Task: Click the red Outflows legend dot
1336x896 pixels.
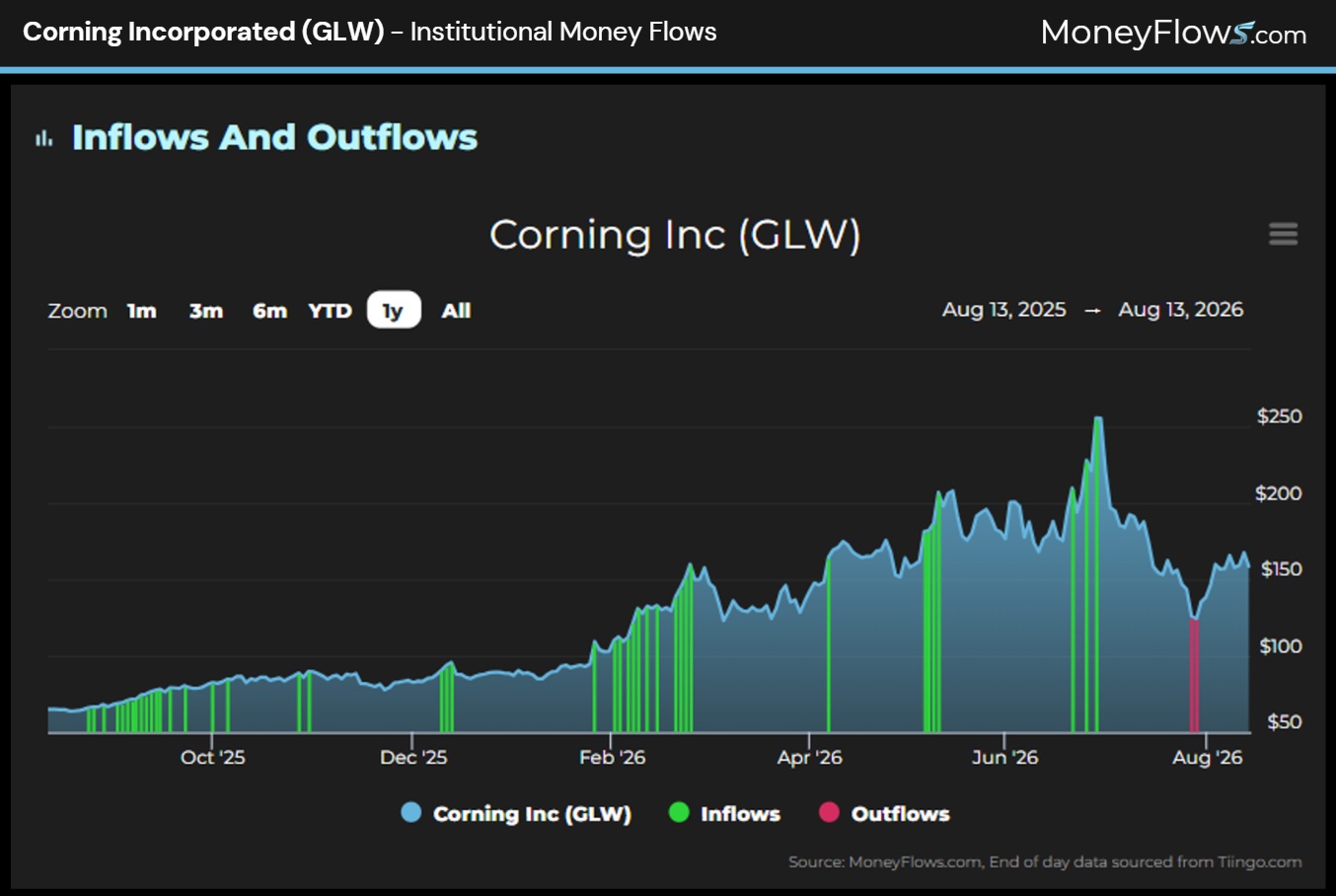Action: pos(829,812)
